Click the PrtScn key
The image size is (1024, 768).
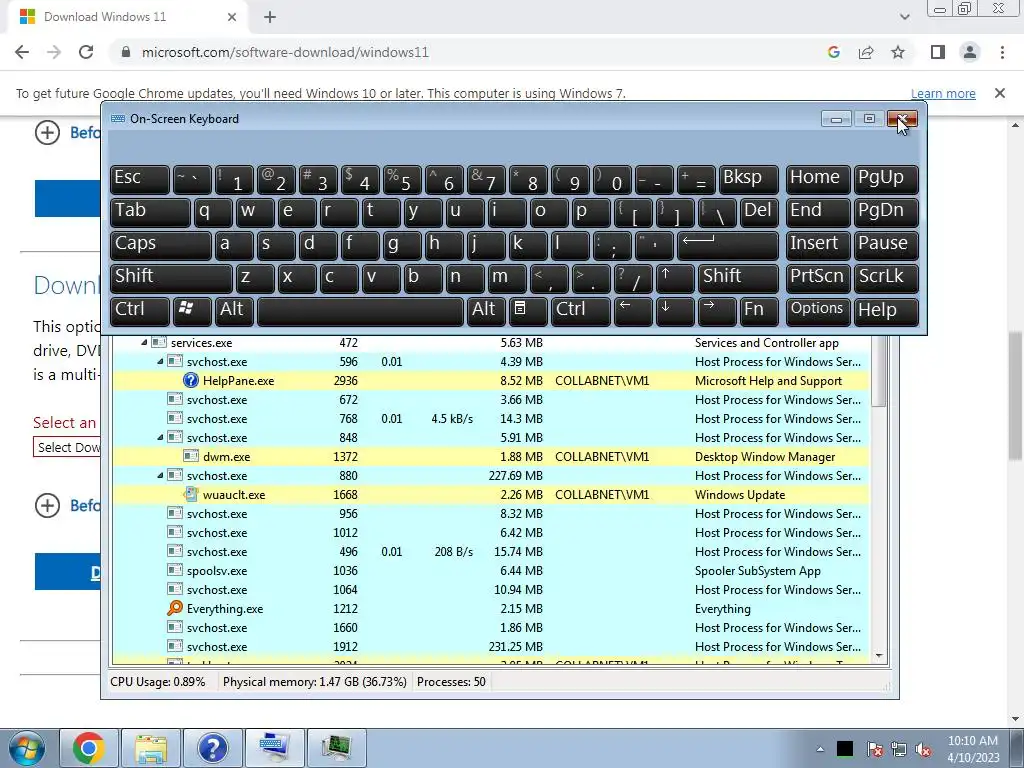pos(818,277)
